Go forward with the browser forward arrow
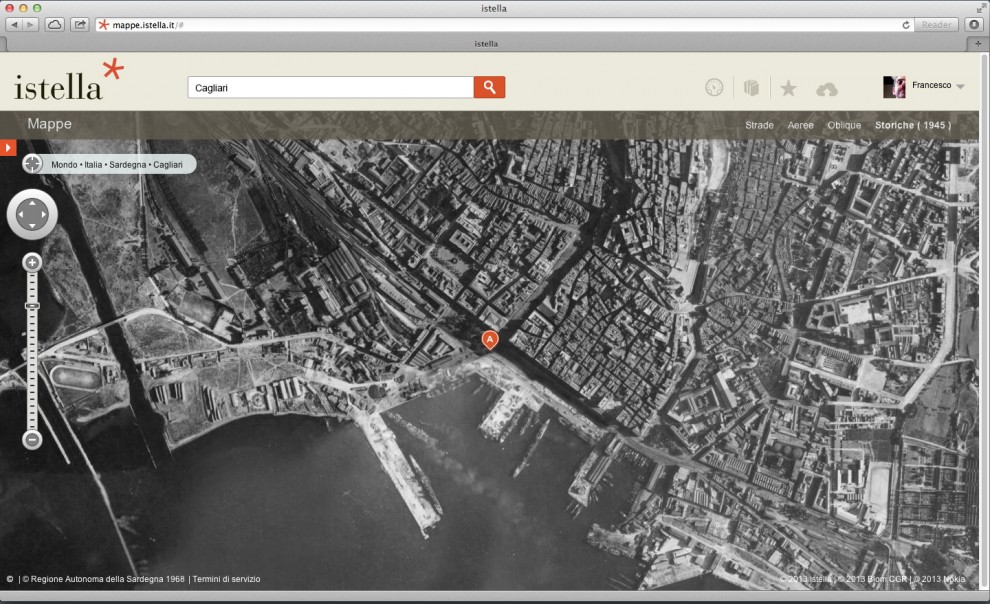 click(x=30, y=25)
